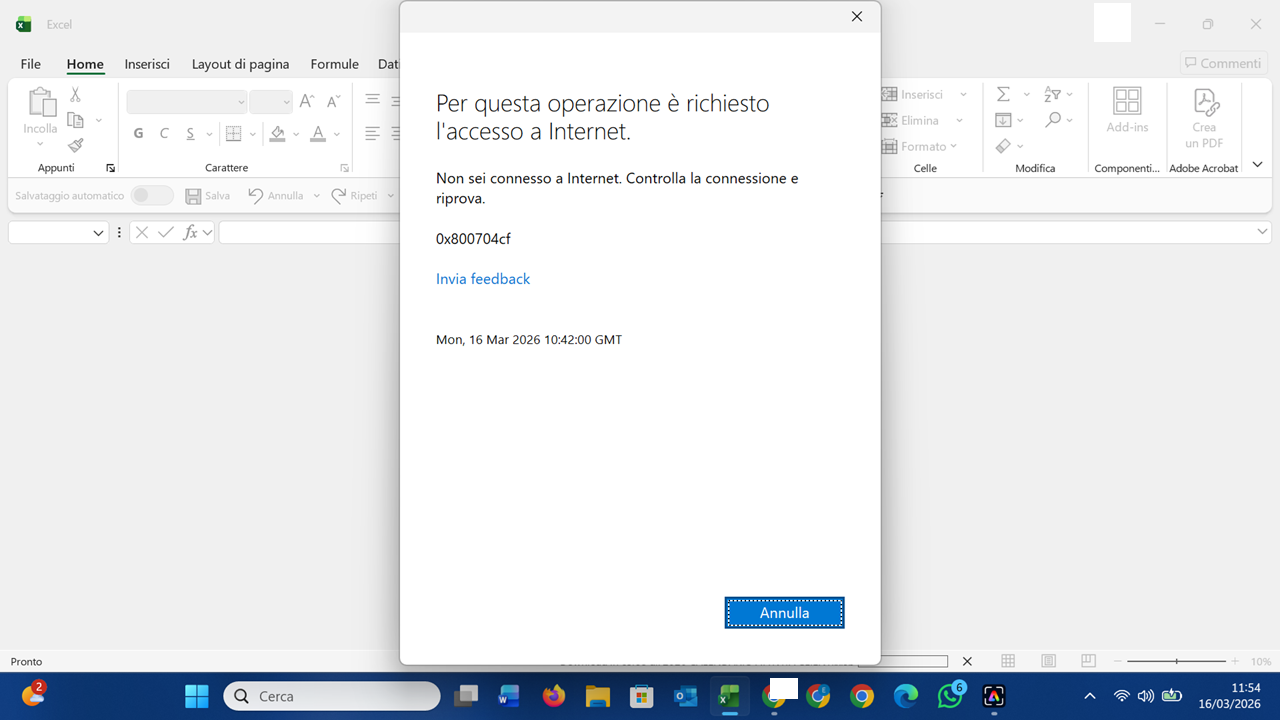This screenshot has width=1280, height=720.
Task: Select the Home ribbon tab
Action: point(85,64)
